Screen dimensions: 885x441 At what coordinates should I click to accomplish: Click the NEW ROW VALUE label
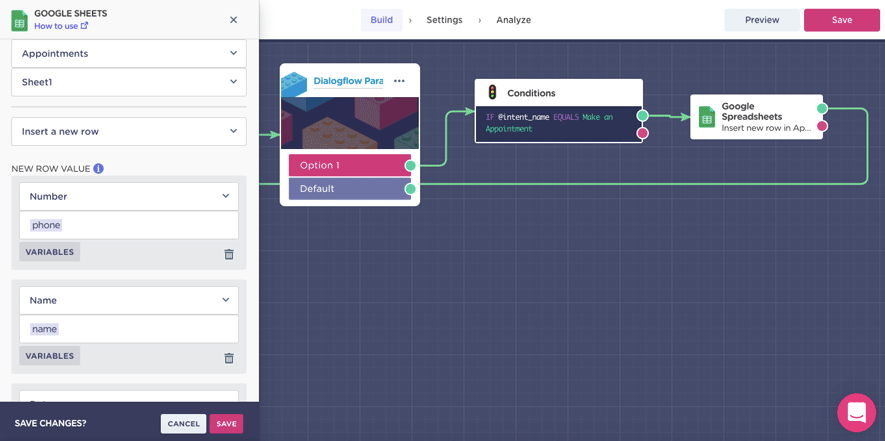click(x=51, y=168)
